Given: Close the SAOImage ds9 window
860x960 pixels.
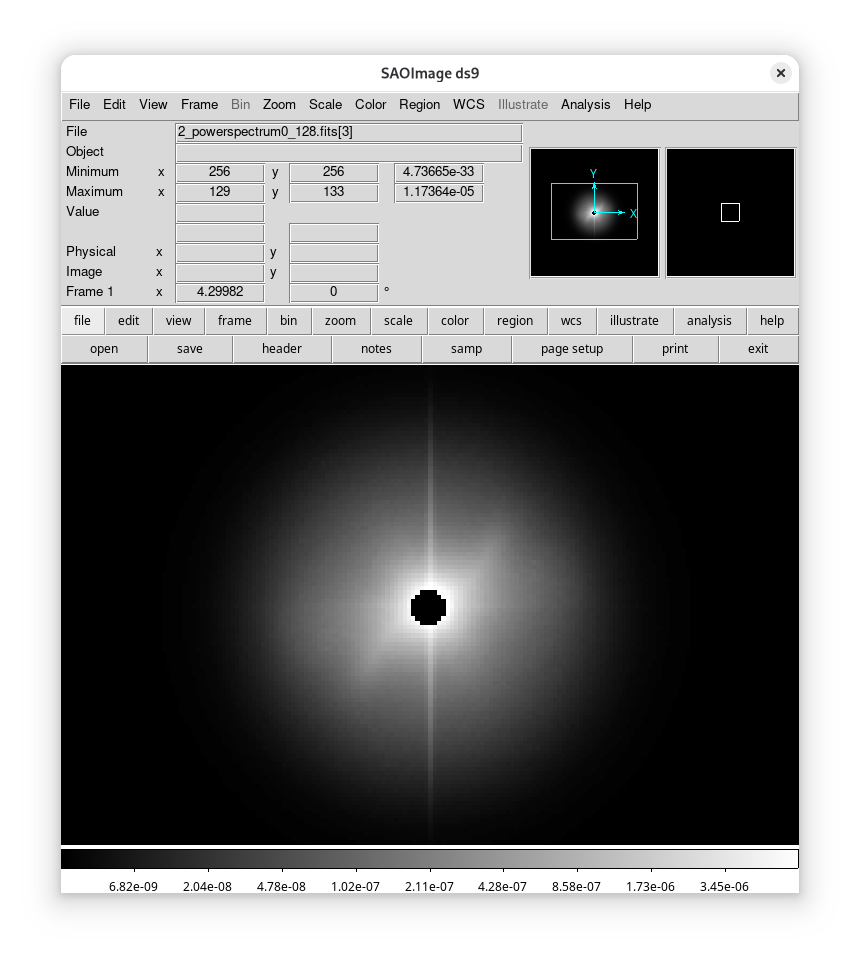Looking at the screenshot, I should (x=781, y=73).
